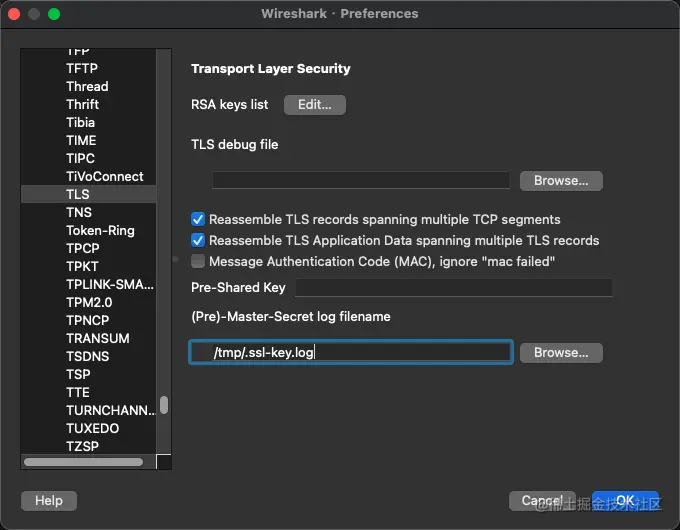680x530 pixels.
Task: Click the green zoom window button
Action: click(54, 14)
